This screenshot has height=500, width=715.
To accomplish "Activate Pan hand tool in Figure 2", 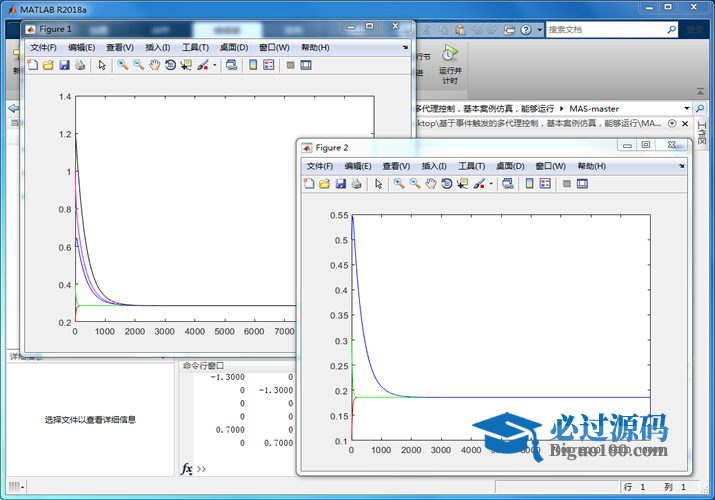I will coord(431,184).
